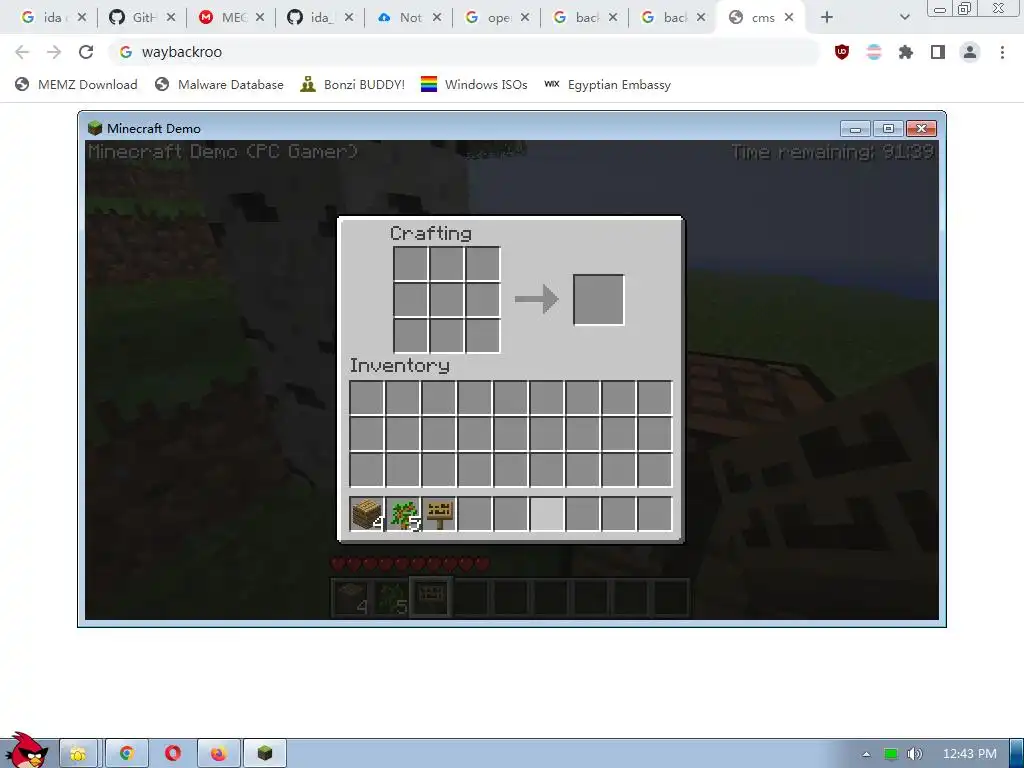Select the sapling stack in hotbar inventory
1024x768 pixels.
coord(403,514)
